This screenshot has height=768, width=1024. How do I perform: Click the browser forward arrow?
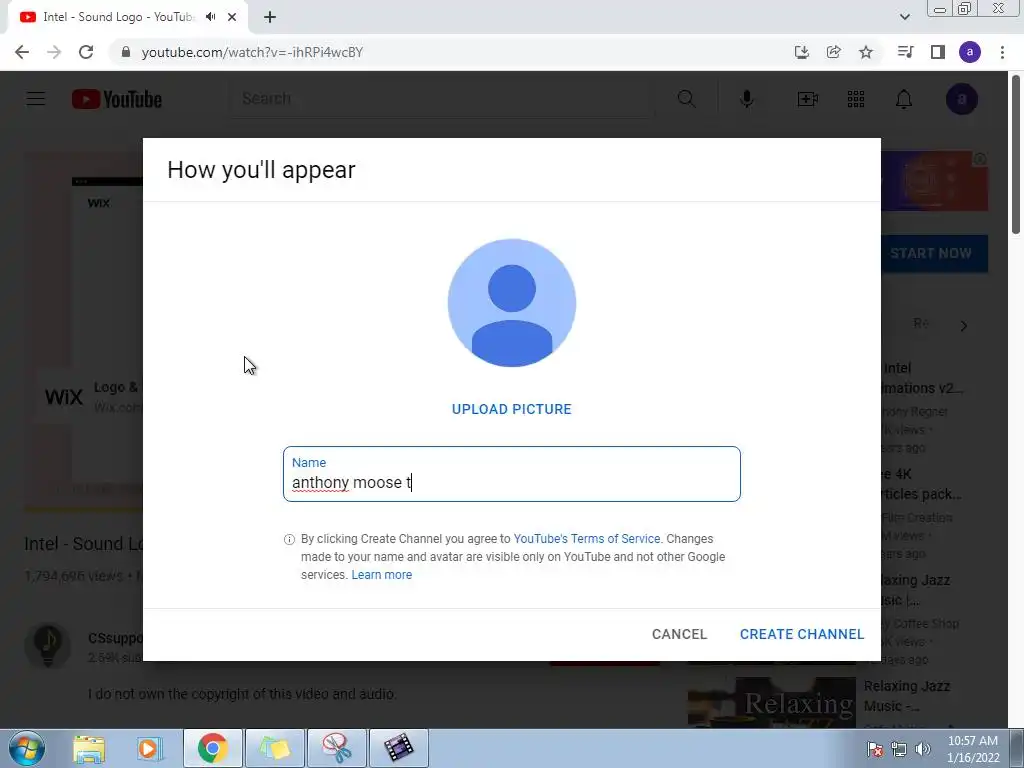point(54,52)
